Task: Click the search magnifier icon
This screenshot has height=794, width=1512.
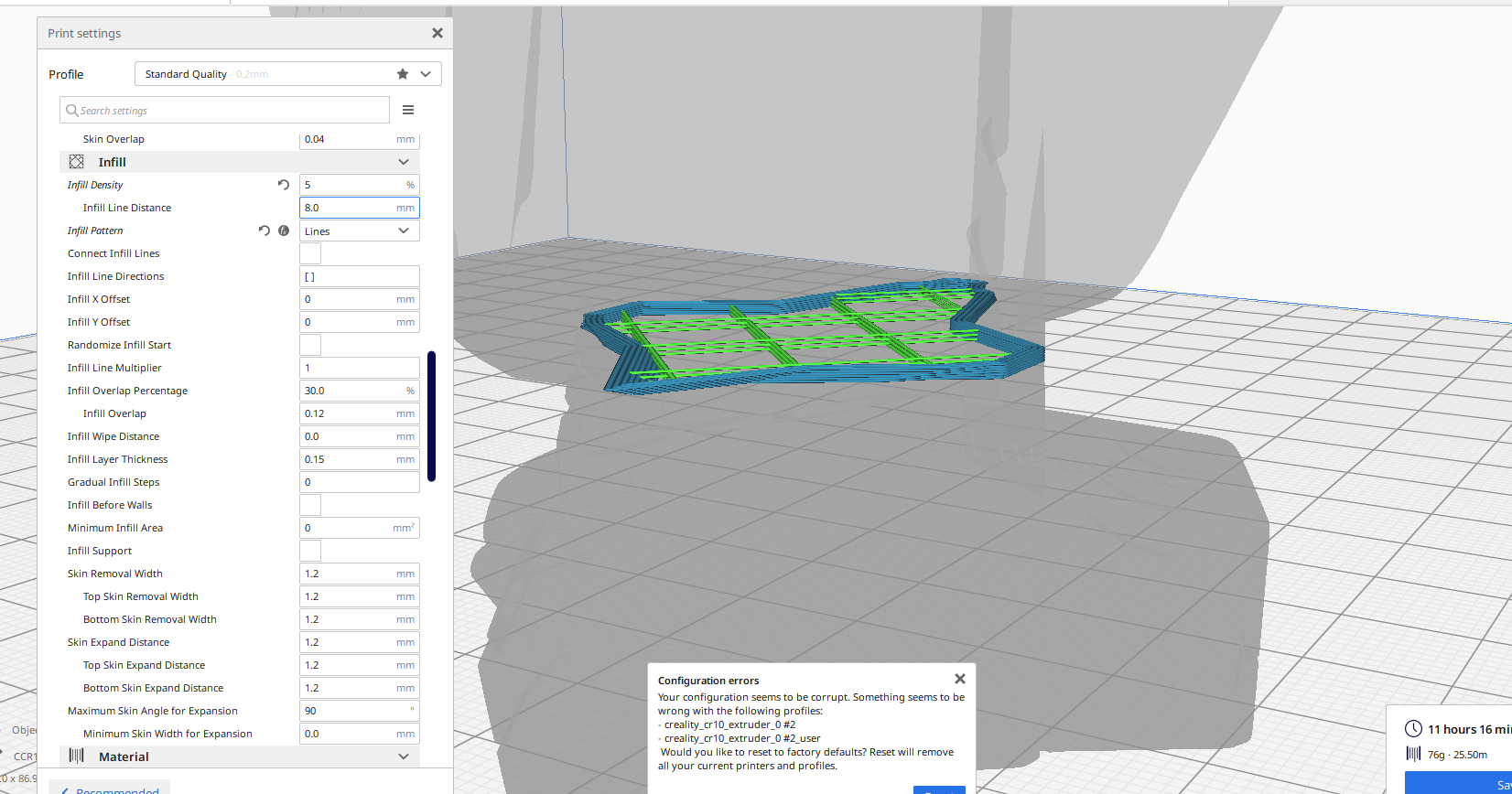Action: click(71, 110)
